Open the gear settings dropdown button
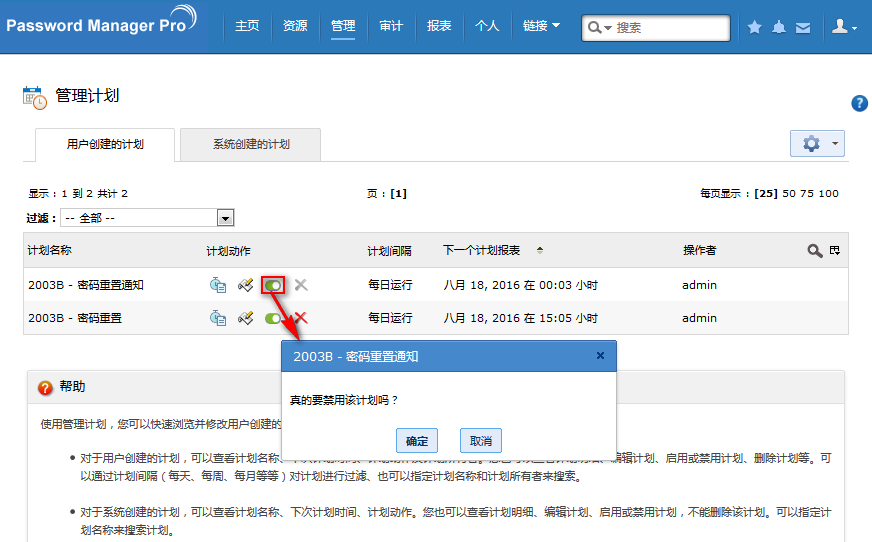 (817, 143)
